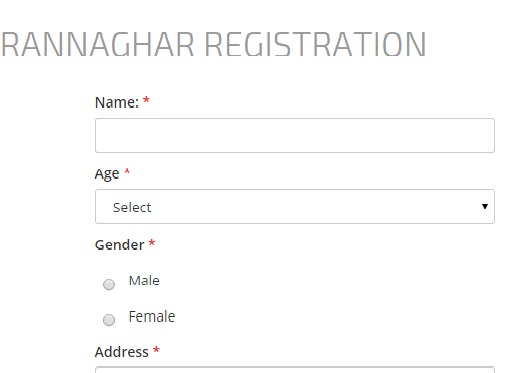This screenshot has height=373, width=525.
Task: Open the Age dropdown arrow
Action: pyautogui.click(x=484, y=207)
